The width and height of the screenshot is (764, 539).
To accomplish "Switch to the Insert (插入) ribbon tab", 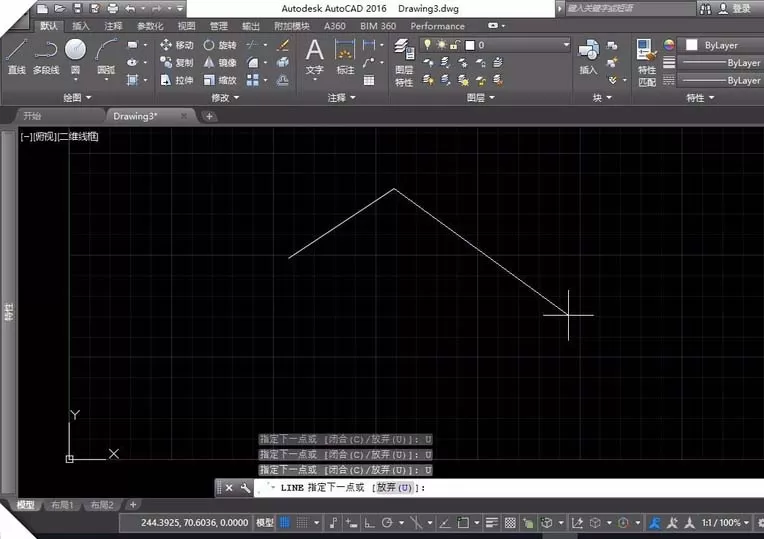I will pyautogui.click(x=80, y=26).
